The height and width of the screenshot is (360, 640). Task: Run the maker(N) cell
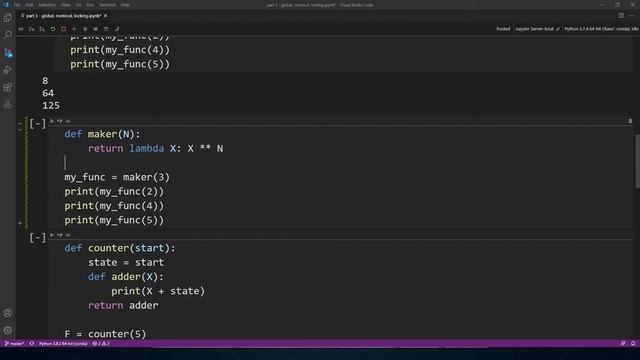(x=52, y=121)
